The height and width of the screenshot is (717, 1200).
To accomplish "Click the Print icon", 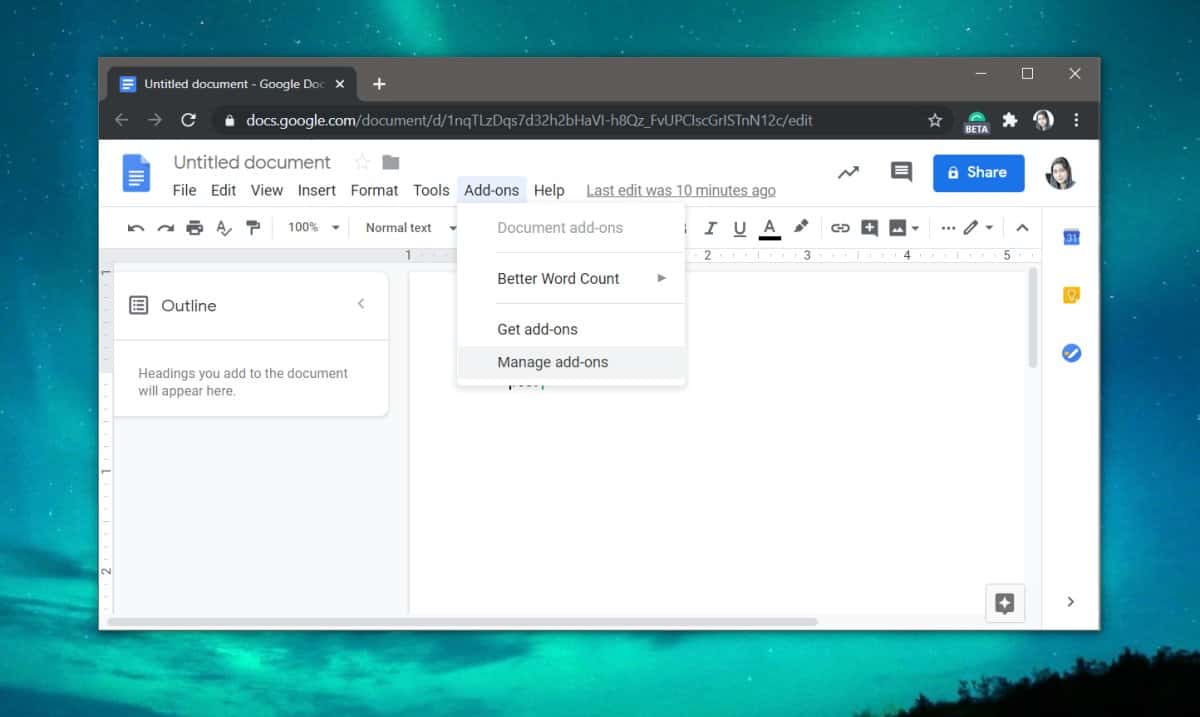I will pyautogui.click(x=195, y=228).
